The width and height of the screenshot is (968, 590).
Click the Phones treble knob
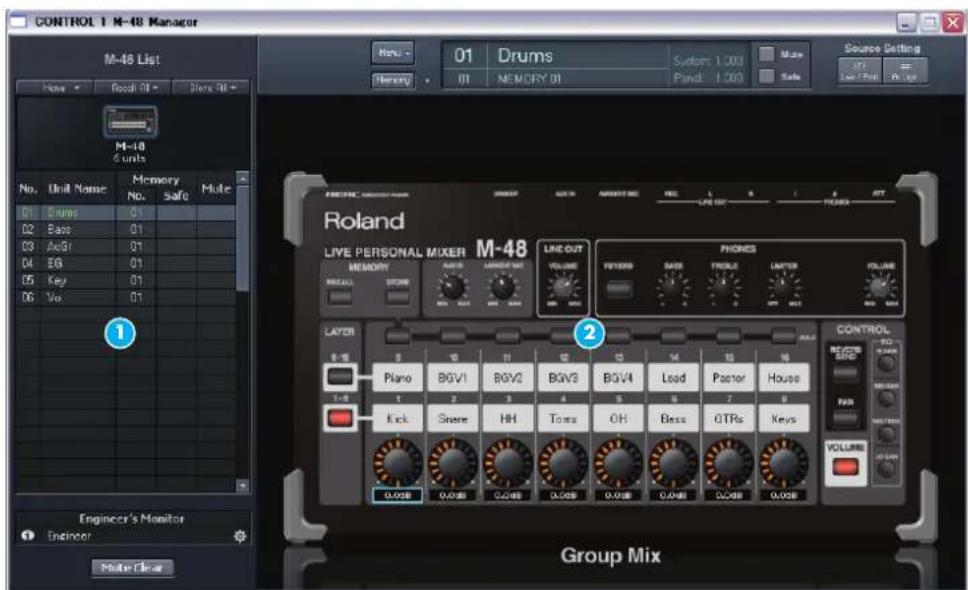(x=722, y=288)
